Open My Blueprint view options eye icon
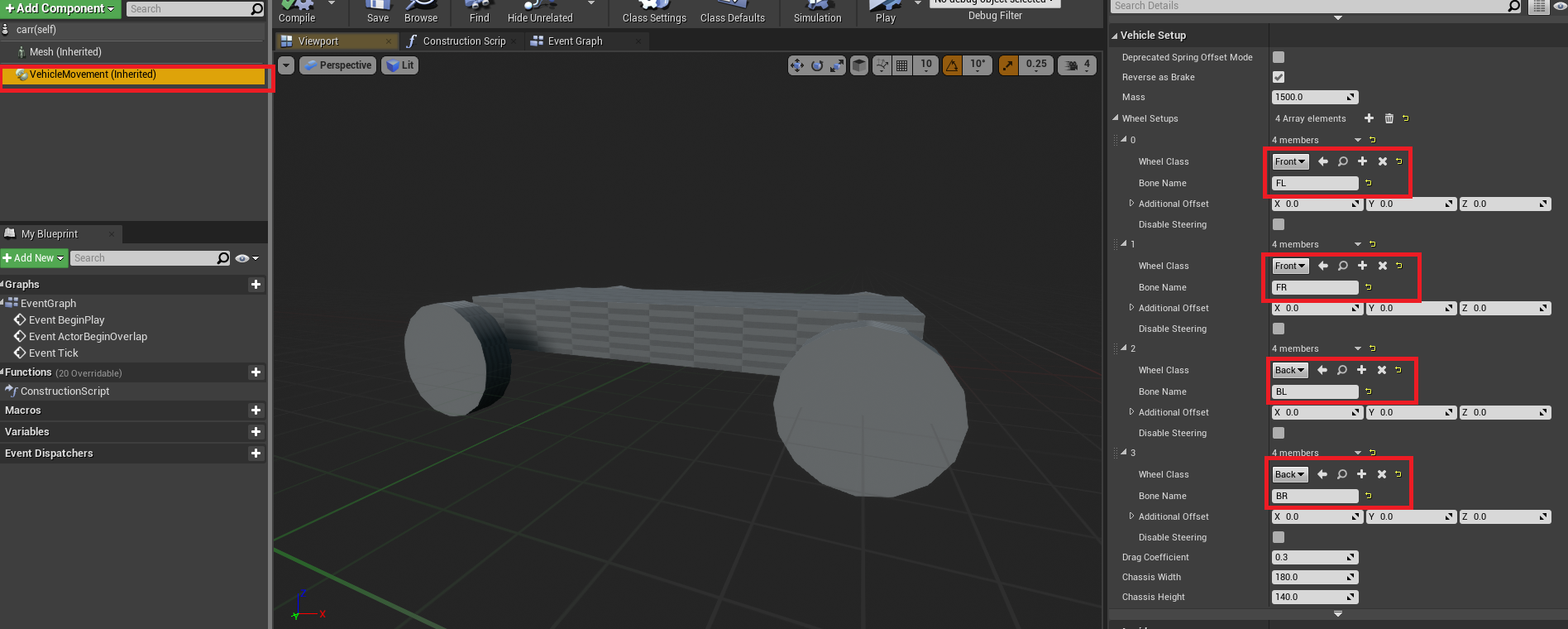The height and width of the screenshot is (629, 1568). (x=246, y=258)
